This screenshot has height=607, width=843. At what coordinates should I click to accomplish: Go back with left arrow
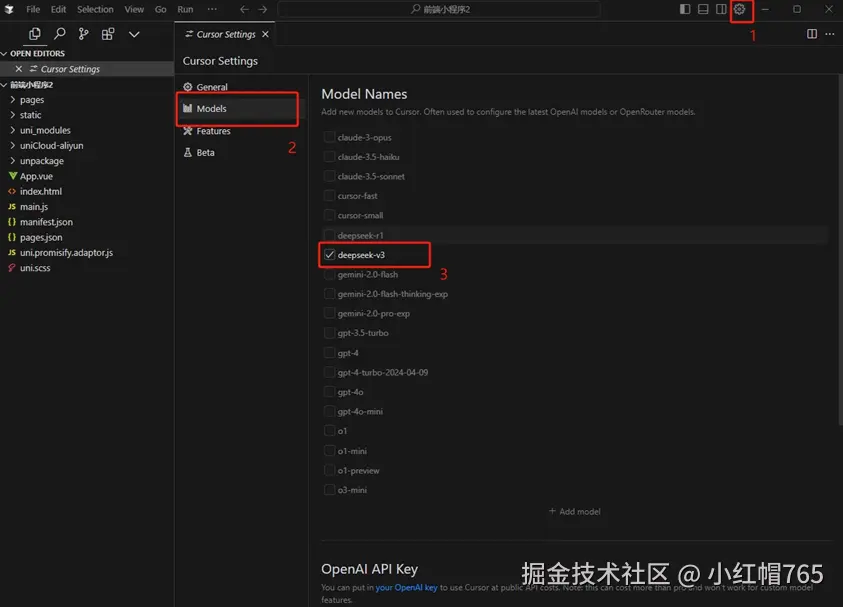244,9
